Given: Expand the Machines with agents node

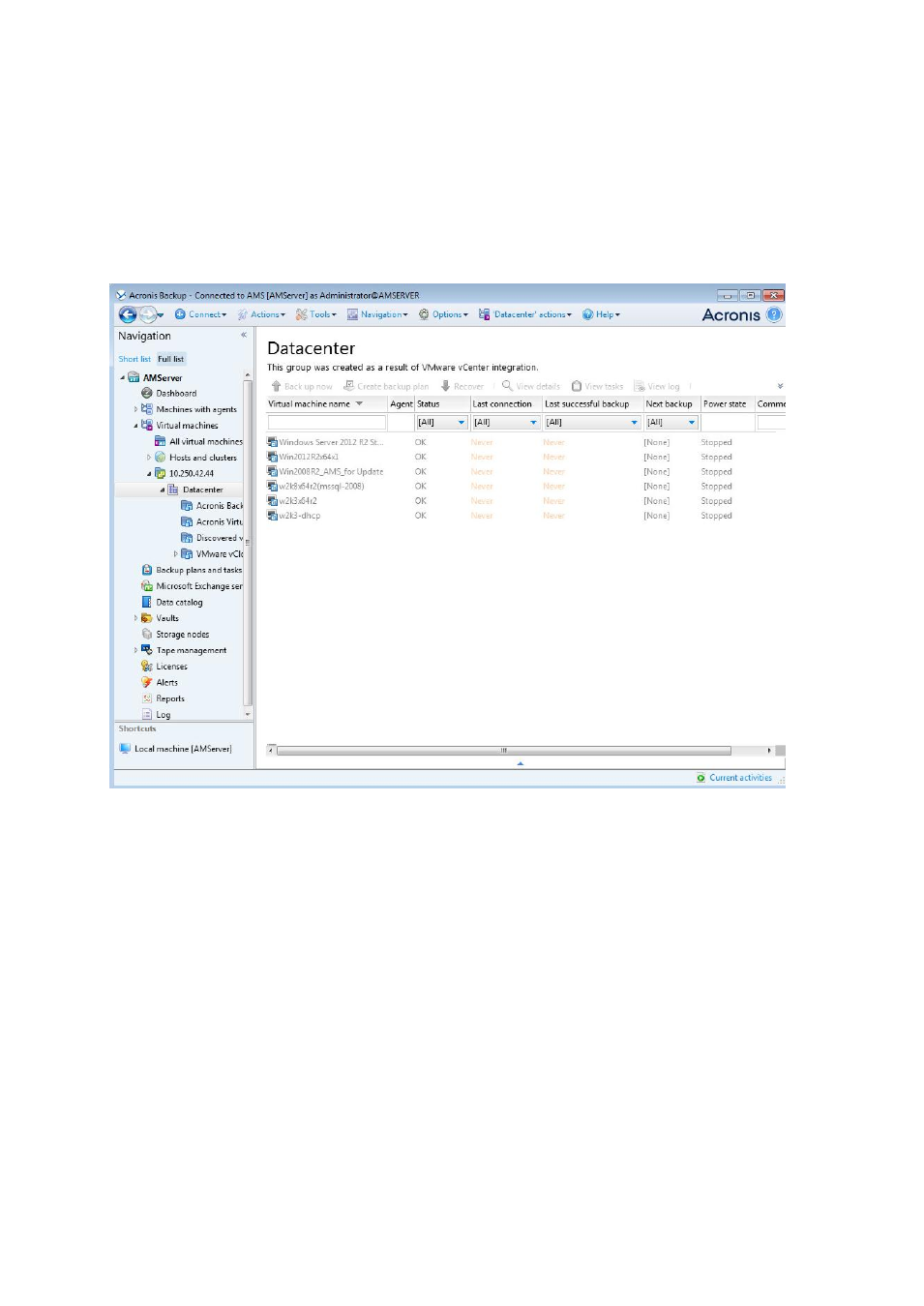Looking at the screenshot, I should pos(135,409).
